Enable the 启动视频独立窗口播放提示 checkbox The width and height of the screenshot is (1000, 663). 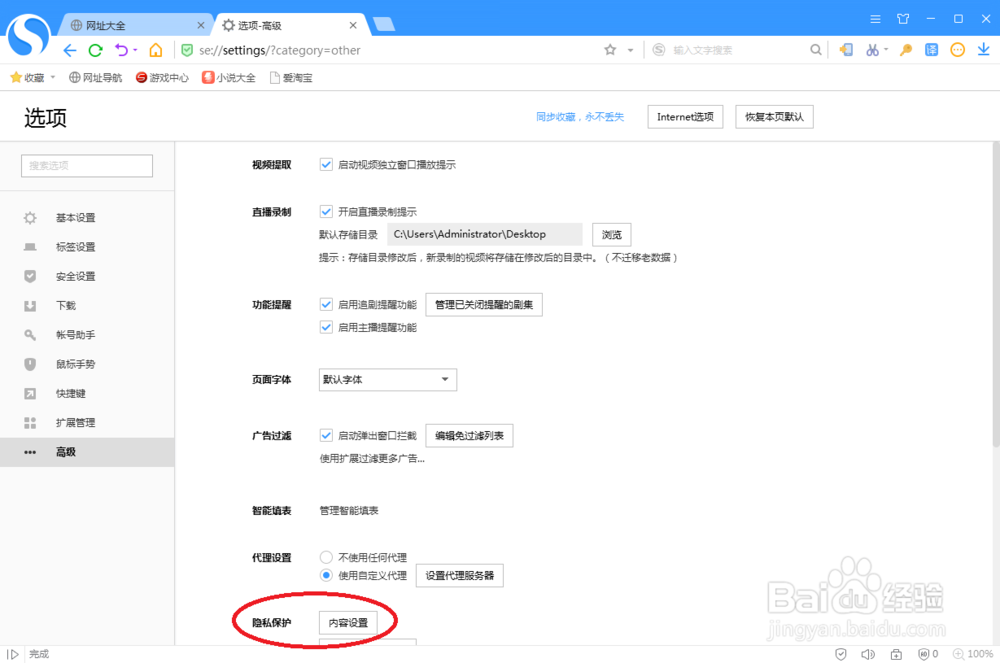(x=326, y=164)
